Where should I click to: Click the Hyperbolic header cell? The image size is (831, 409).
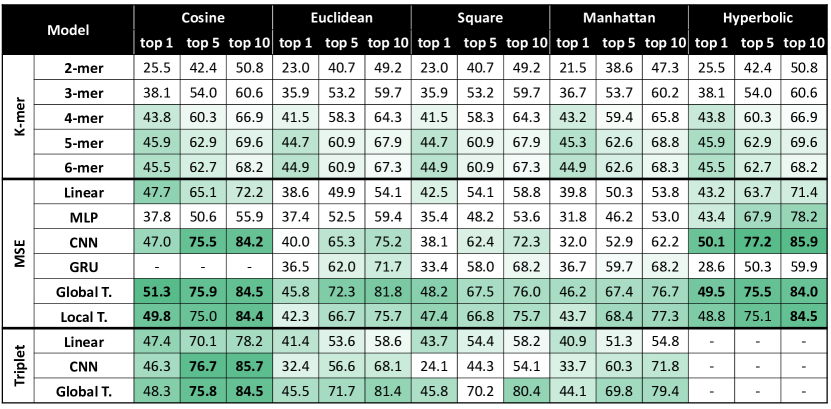coord(758,17)
